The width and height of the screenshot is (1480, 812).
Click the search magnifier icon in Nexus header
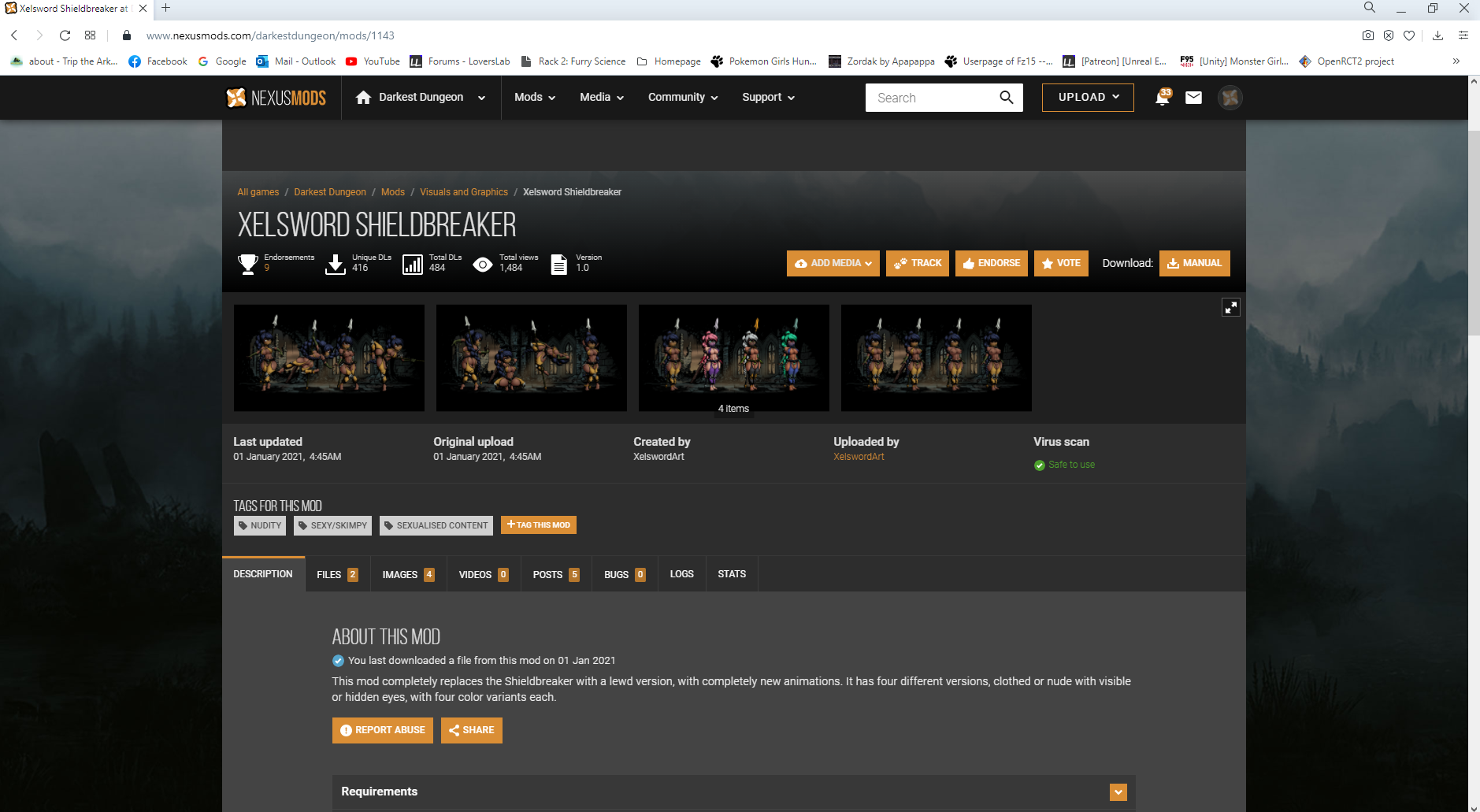[1006, 98]
